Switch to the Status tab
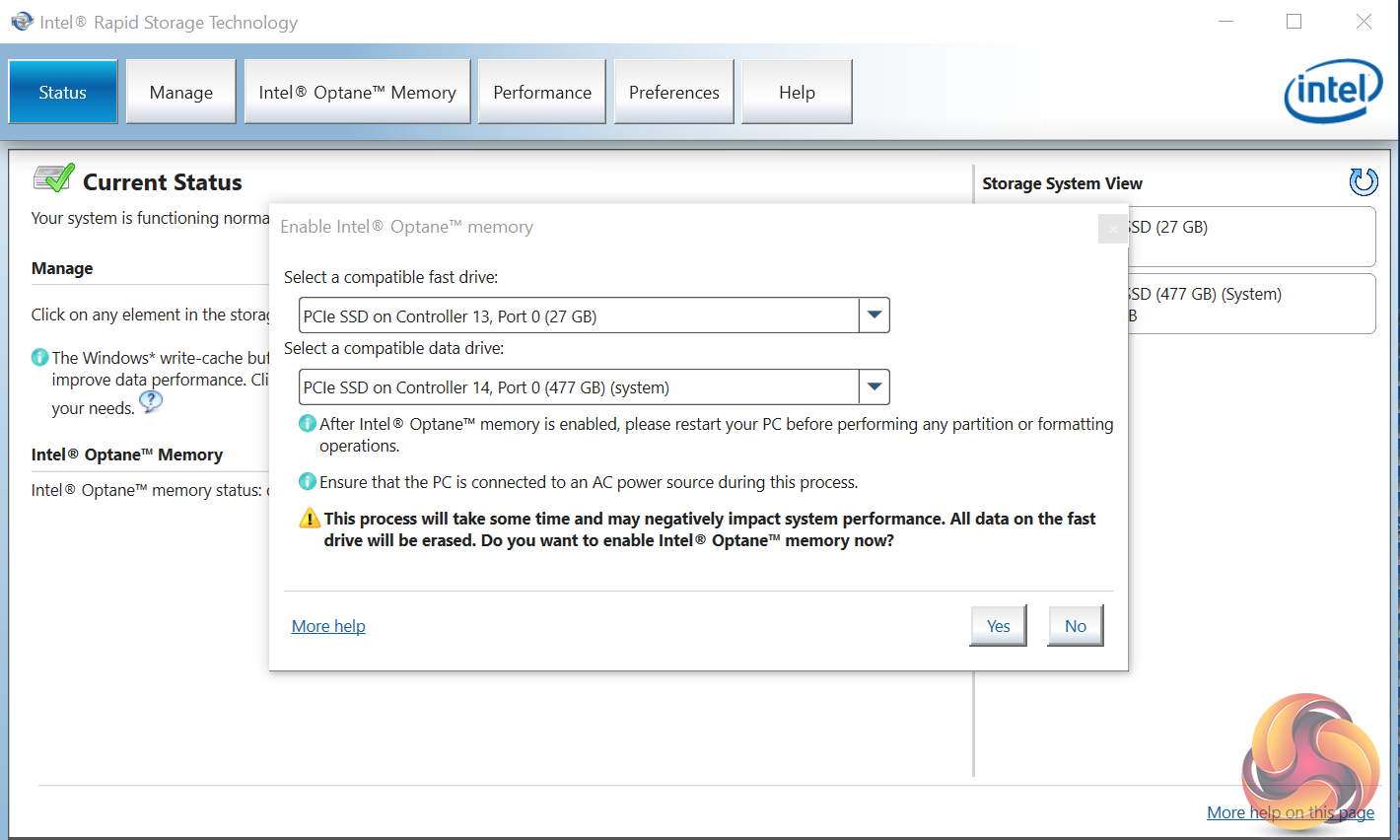 point(63,92)
